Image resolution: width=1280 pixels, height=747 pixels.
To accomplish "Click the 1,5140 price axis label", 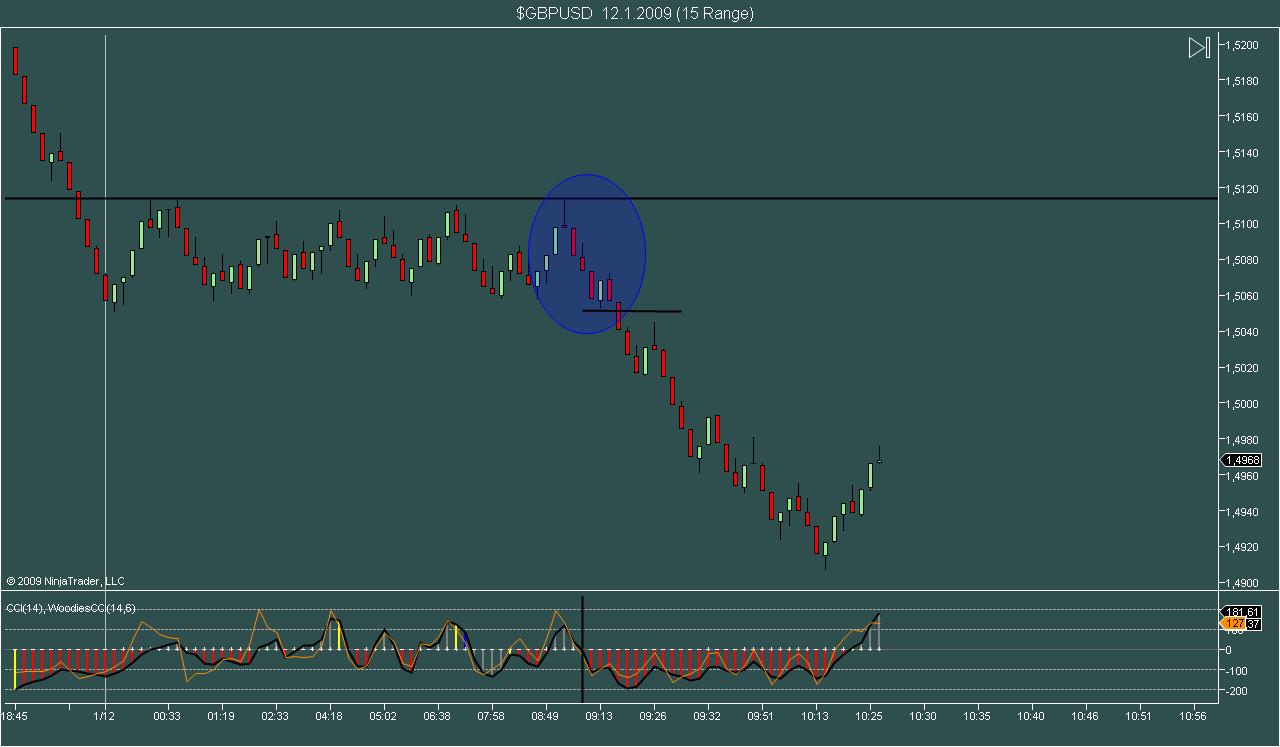I will click(x=1244, y=153).
